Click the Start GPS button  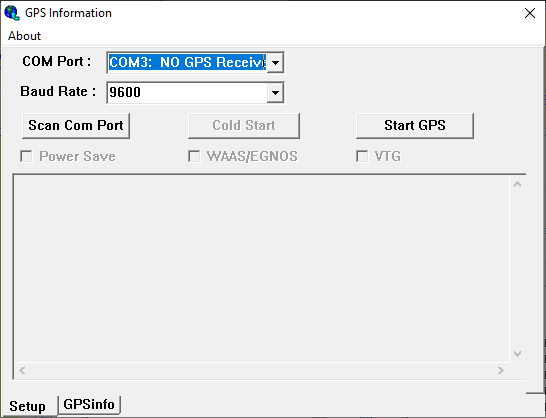tap(415, 125)
